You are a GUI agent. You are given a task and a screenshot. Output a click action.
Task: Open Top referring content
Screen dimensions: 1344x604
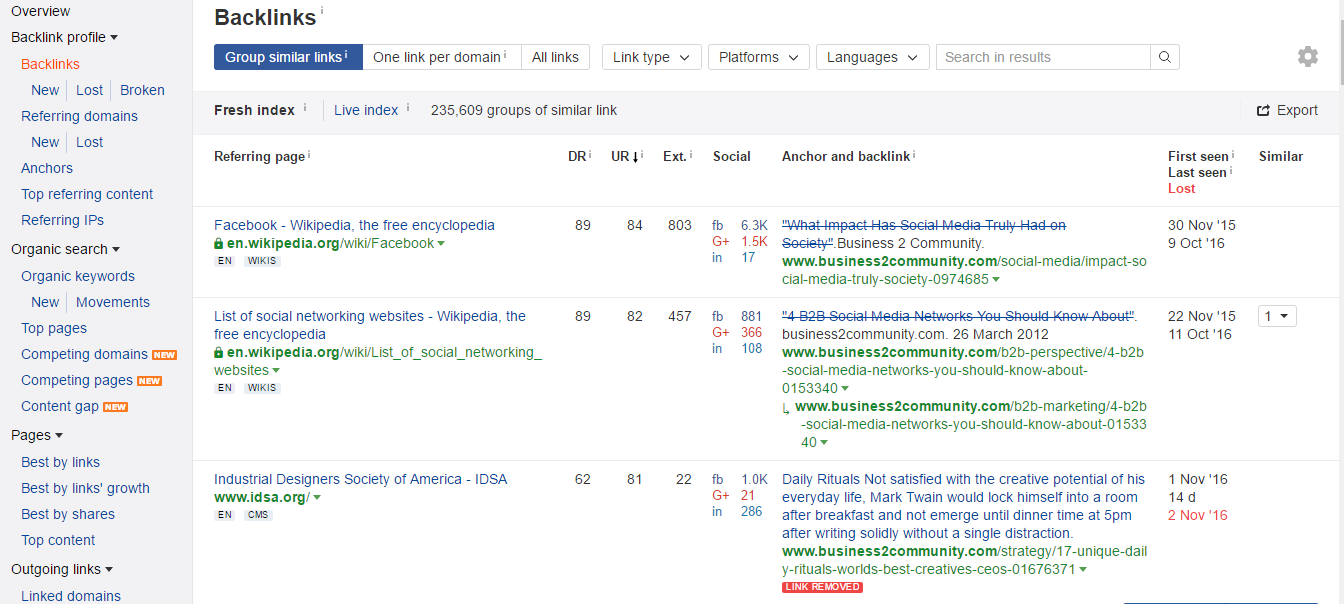(87, 194)
